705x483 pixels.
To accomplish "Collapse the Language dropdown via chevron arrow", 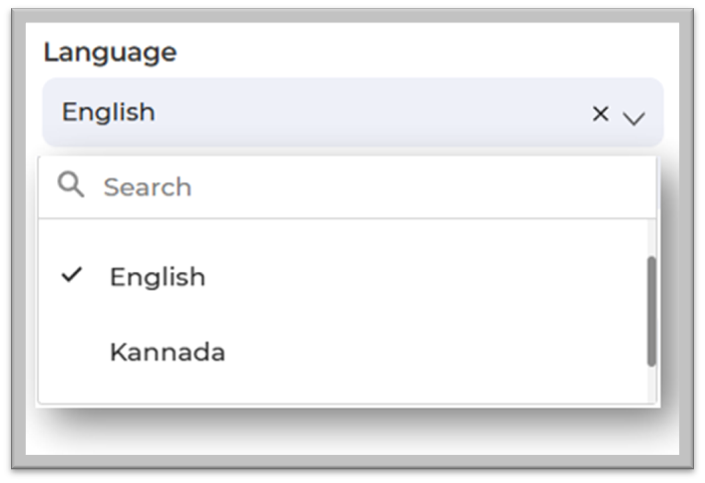I will pyautogui.click(x=634, y=118).
